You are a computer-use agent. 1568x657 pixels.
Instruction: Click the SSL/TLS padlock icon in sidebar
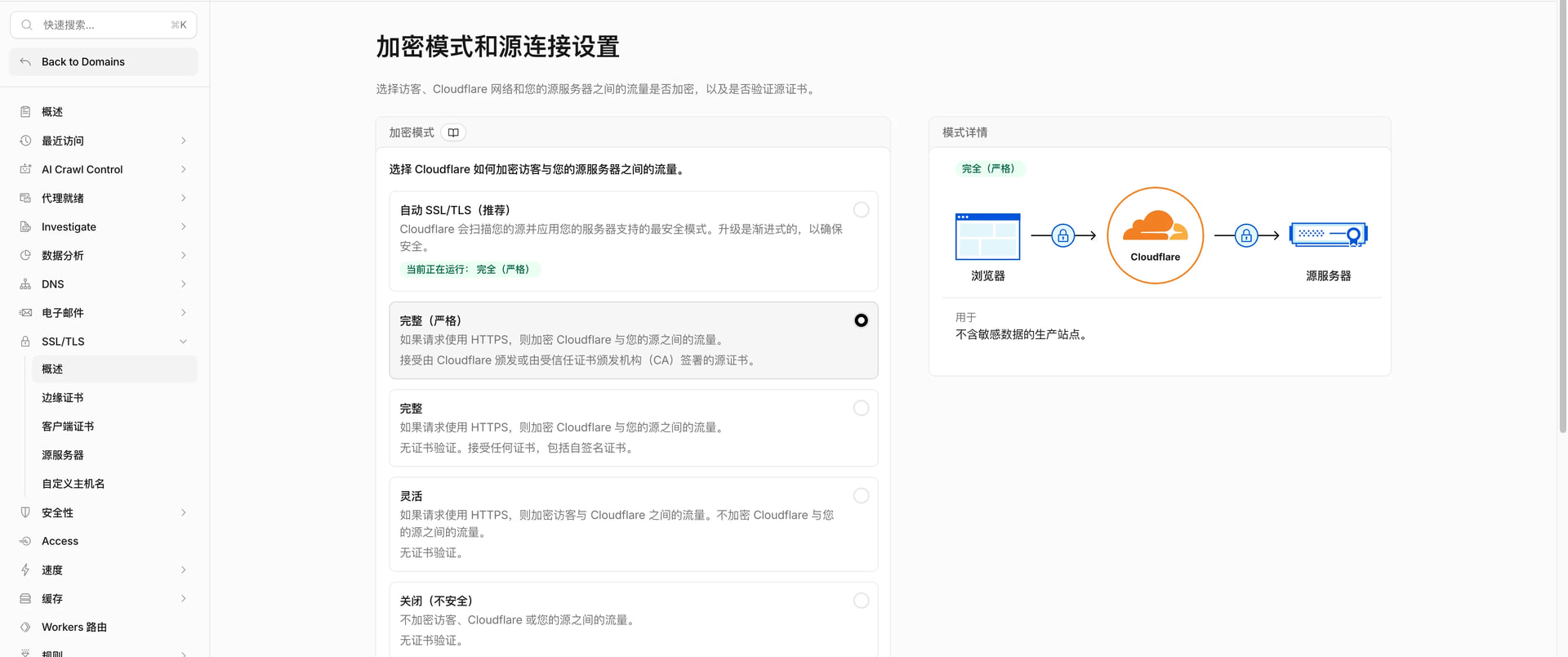click(x=25, y=341)
